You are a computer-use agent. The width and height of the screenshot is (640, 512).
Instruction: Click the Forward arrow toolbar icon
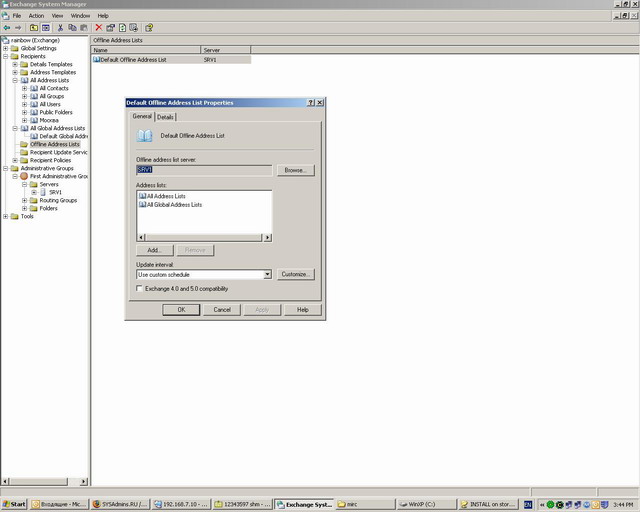18,28
